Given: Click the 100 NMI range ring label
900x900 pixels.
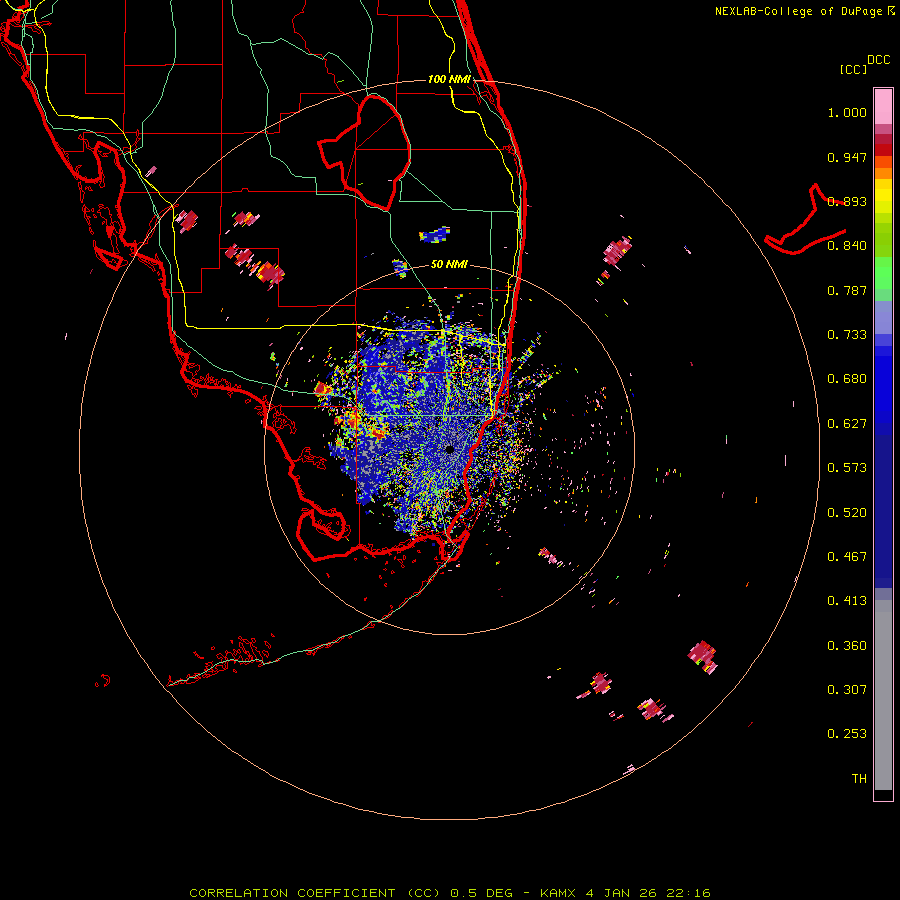Looking at the screenshot, I should coord(449,79).
